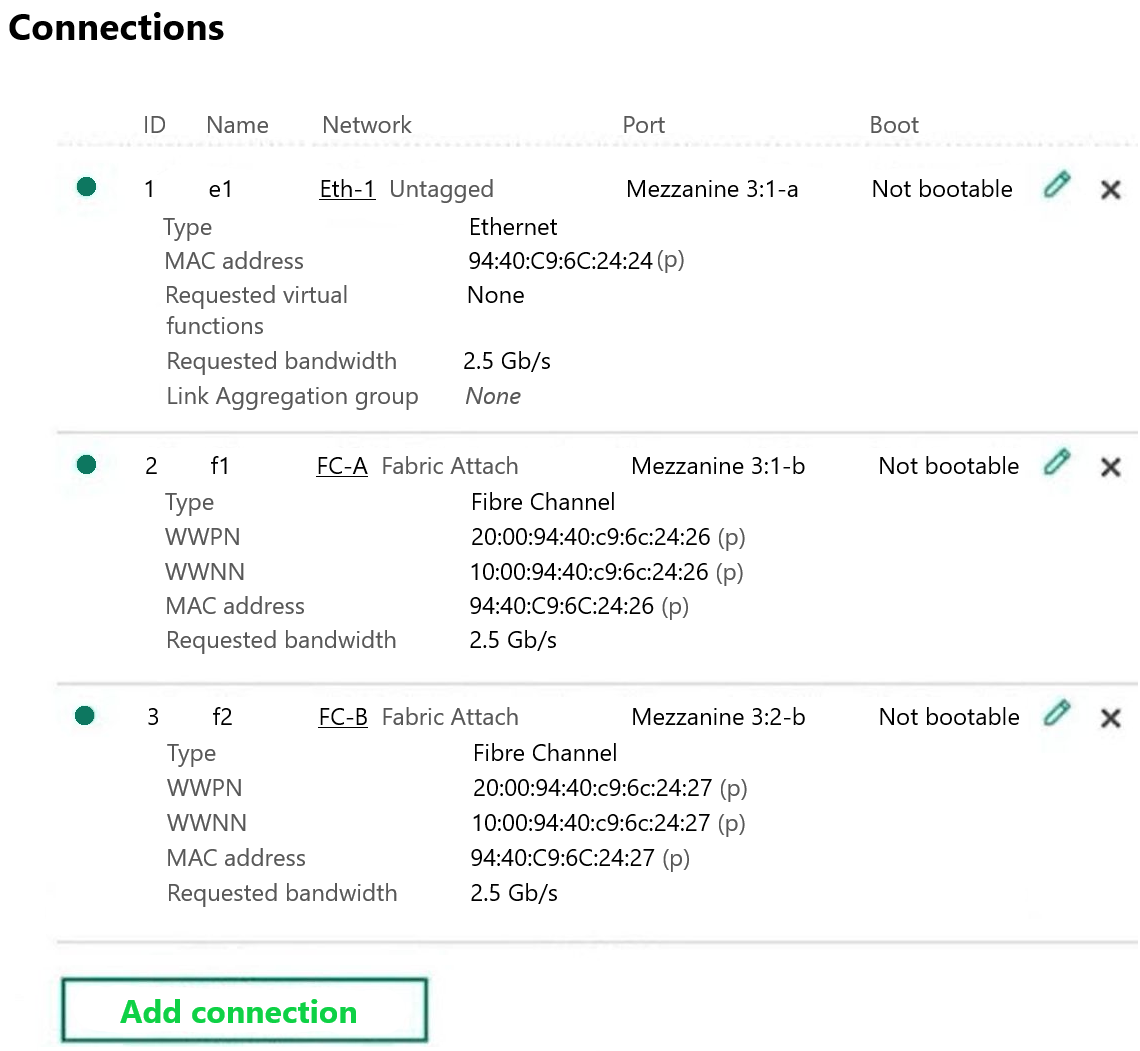Viewport: 1140px width, 1051px height.
Task: Edit connection f1 with the pencil icon
Action: tap(1056, 462)
